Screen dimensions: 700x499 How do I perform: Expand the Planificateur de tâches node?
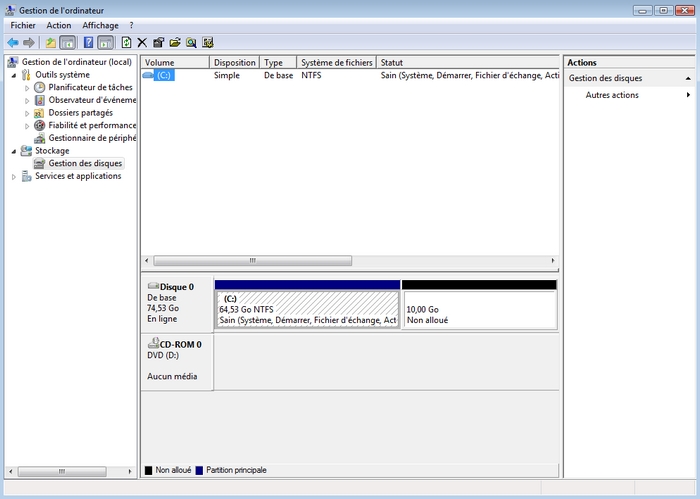[27, 88]
